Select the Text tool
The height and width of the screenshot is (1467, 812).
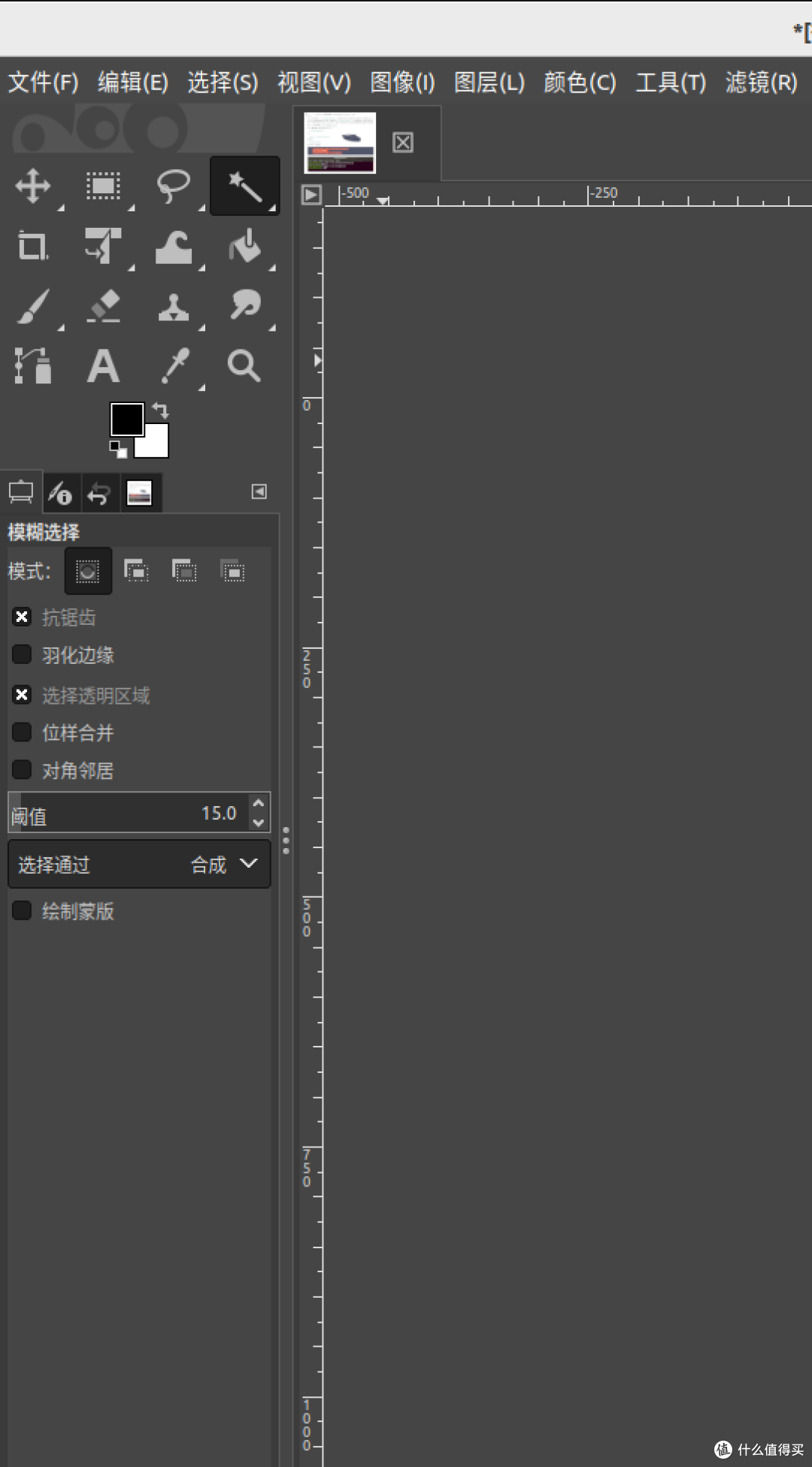(x=103, y=366)
